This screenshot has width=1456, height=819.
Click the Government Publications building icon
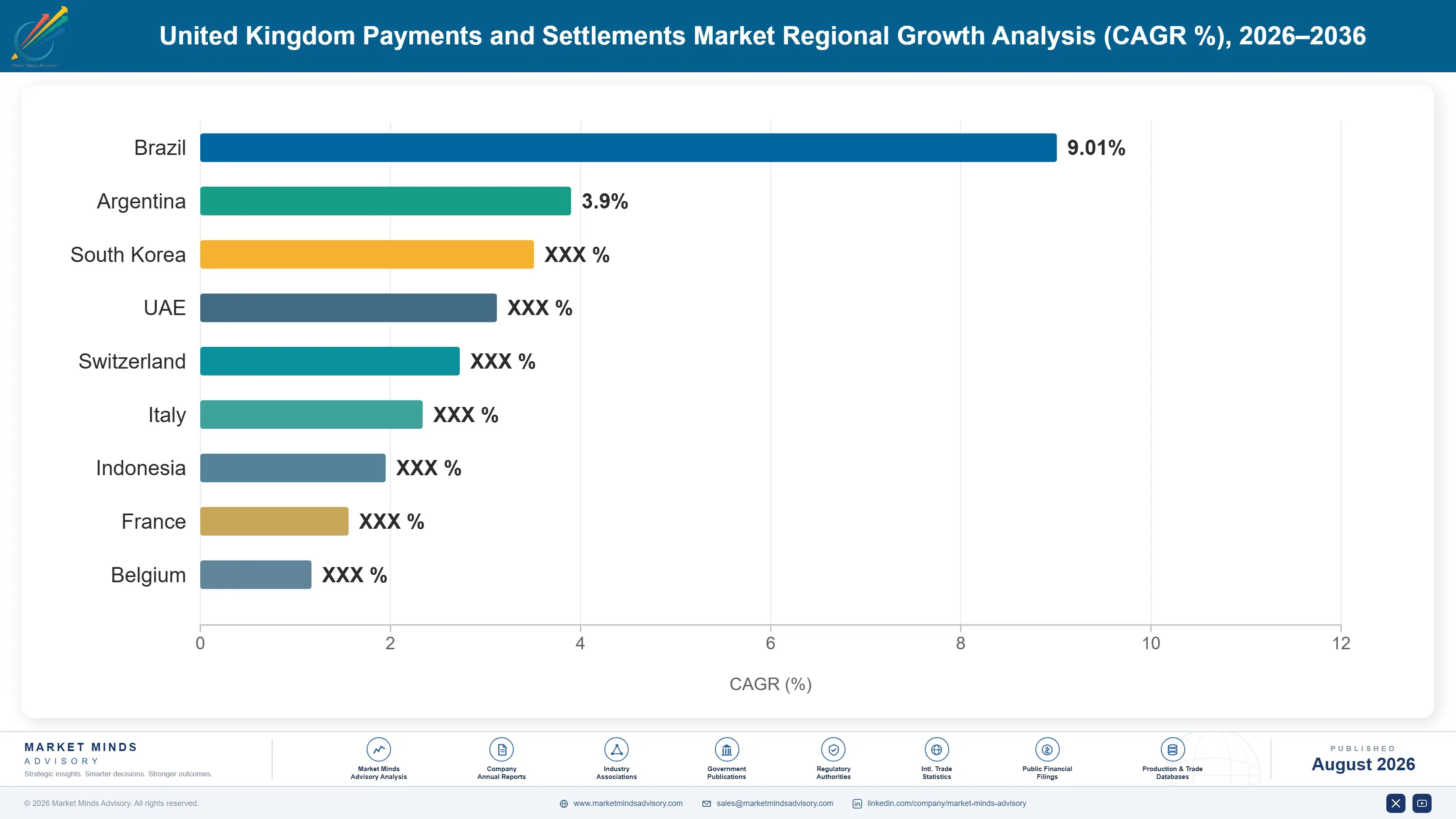pos(726,749)
